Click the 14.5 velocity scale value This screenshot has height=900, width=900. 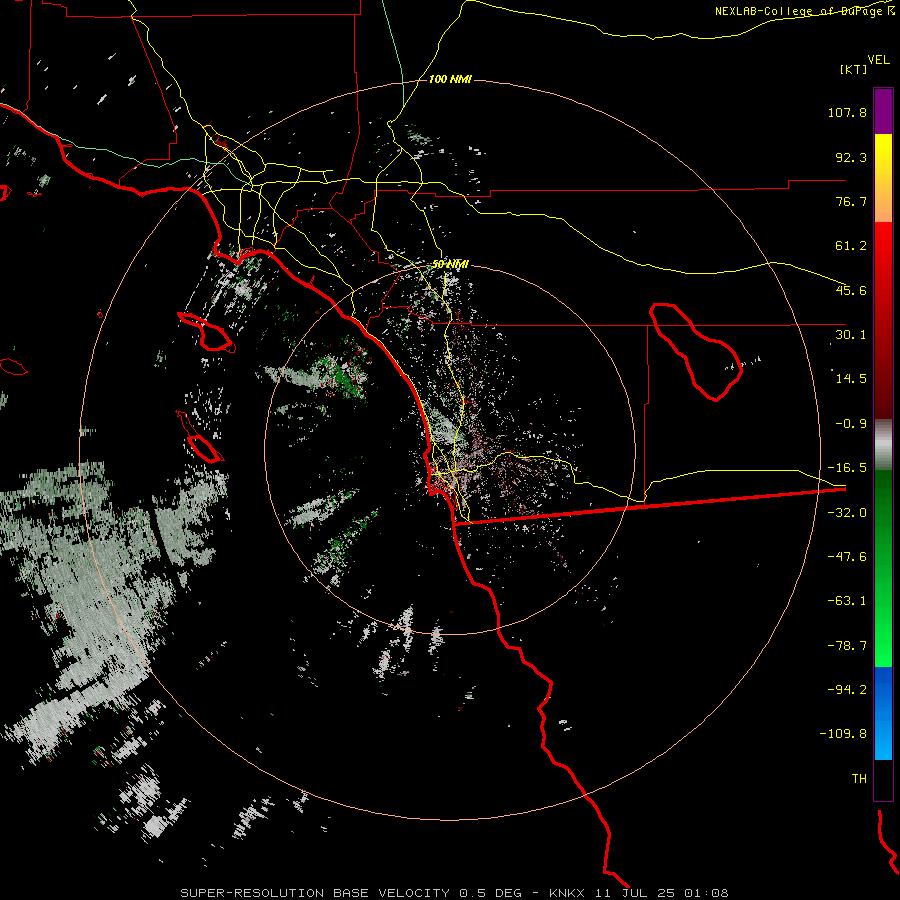(851, 379)
